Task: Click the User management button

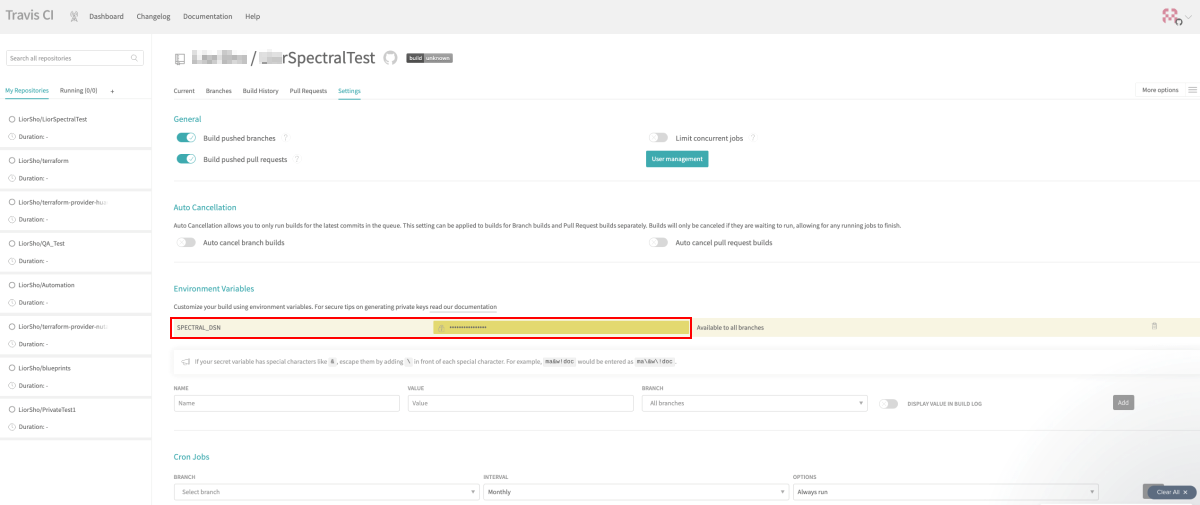Action: (x=677, y=158)
